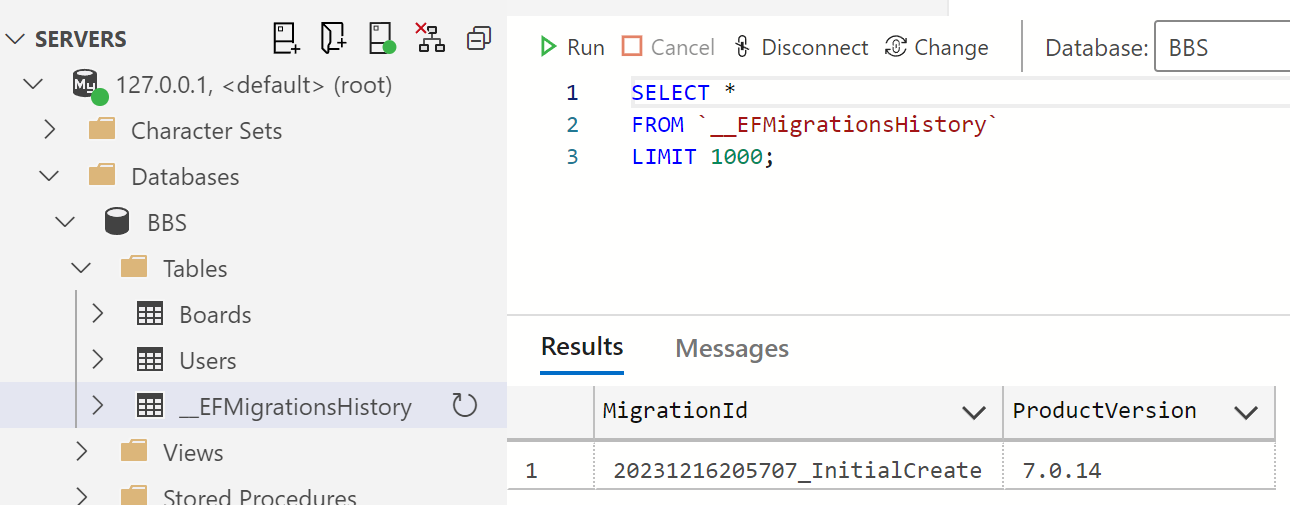
Task: Run the query
Action: pos(571,47)
